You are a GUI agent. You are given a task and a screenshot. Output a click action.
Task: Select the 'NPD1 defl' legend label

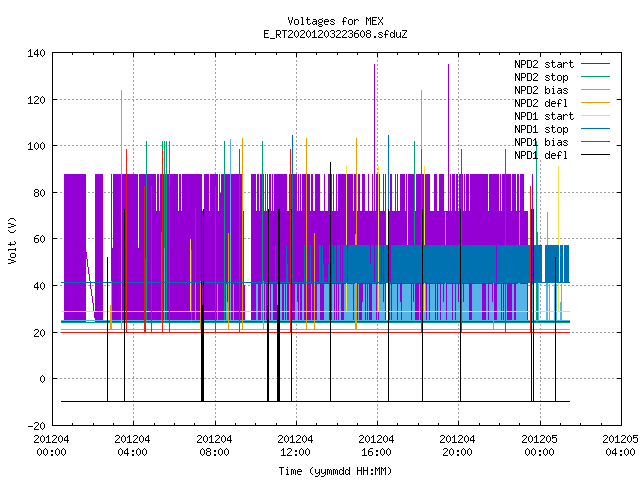tap(541, 155)
